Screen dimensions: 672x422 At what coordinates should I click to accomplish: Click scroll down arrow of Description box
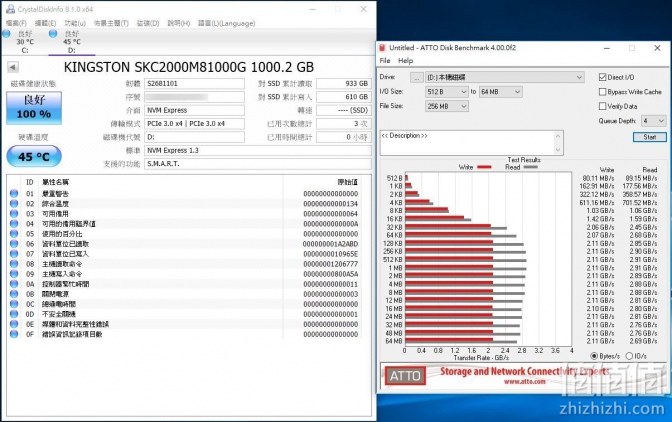point(558,150)
